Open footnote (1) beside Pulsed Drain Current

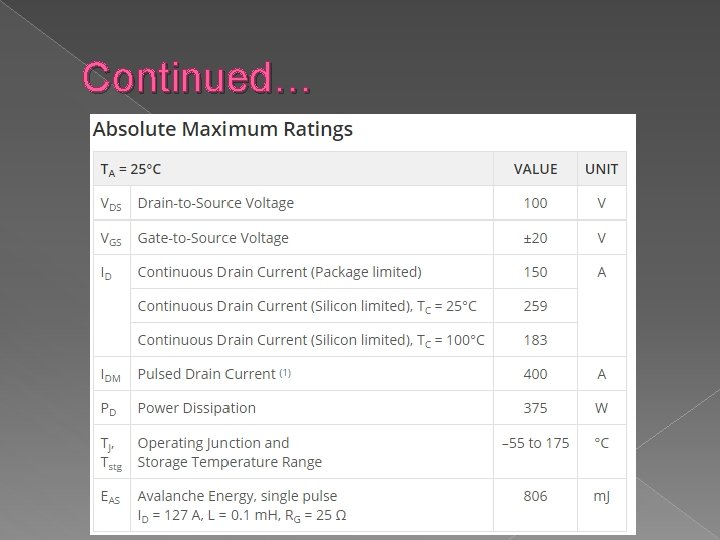point(285,372)
